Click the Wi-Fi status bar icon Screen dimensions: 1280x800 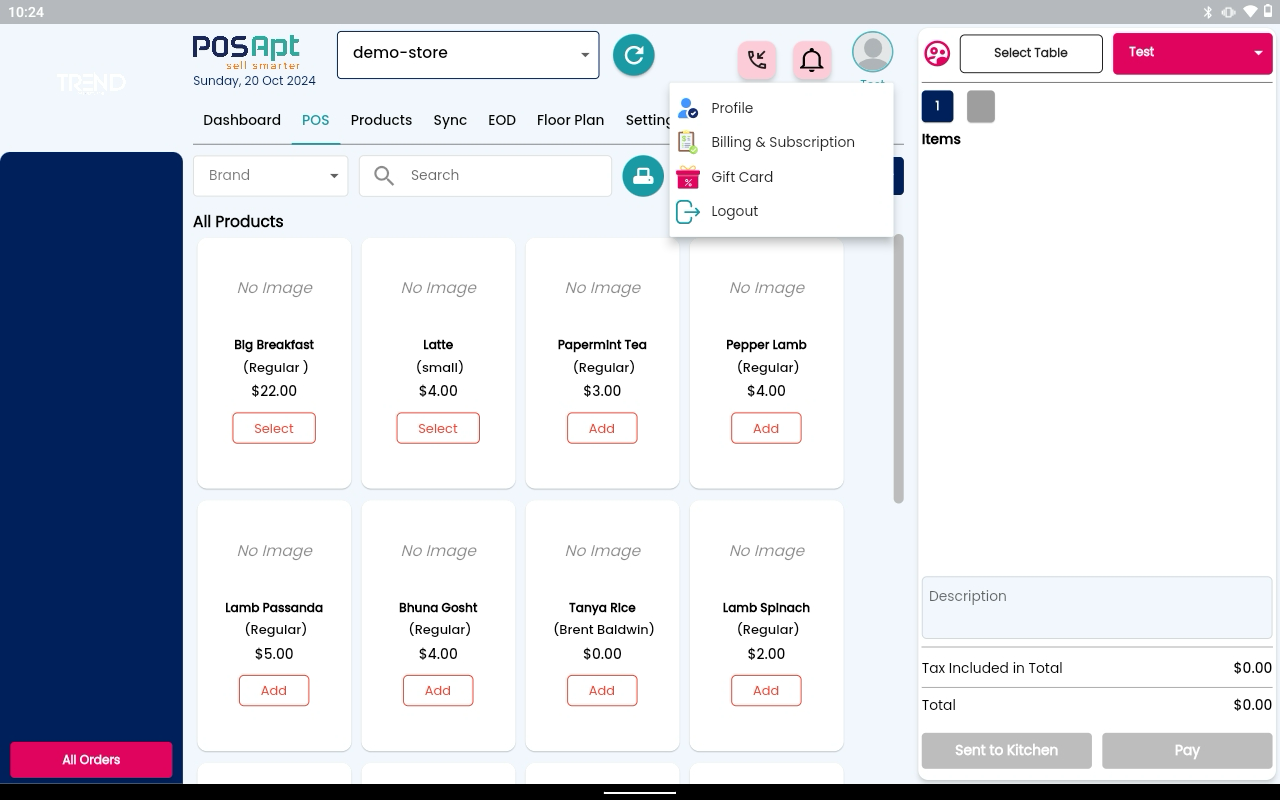click(x=1249, y=12)
